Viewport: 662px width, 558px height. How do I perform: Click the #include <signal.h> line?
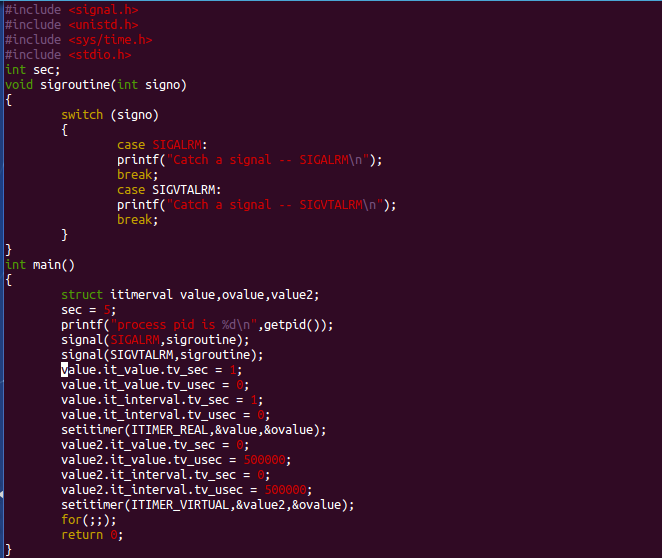[72, 10]
